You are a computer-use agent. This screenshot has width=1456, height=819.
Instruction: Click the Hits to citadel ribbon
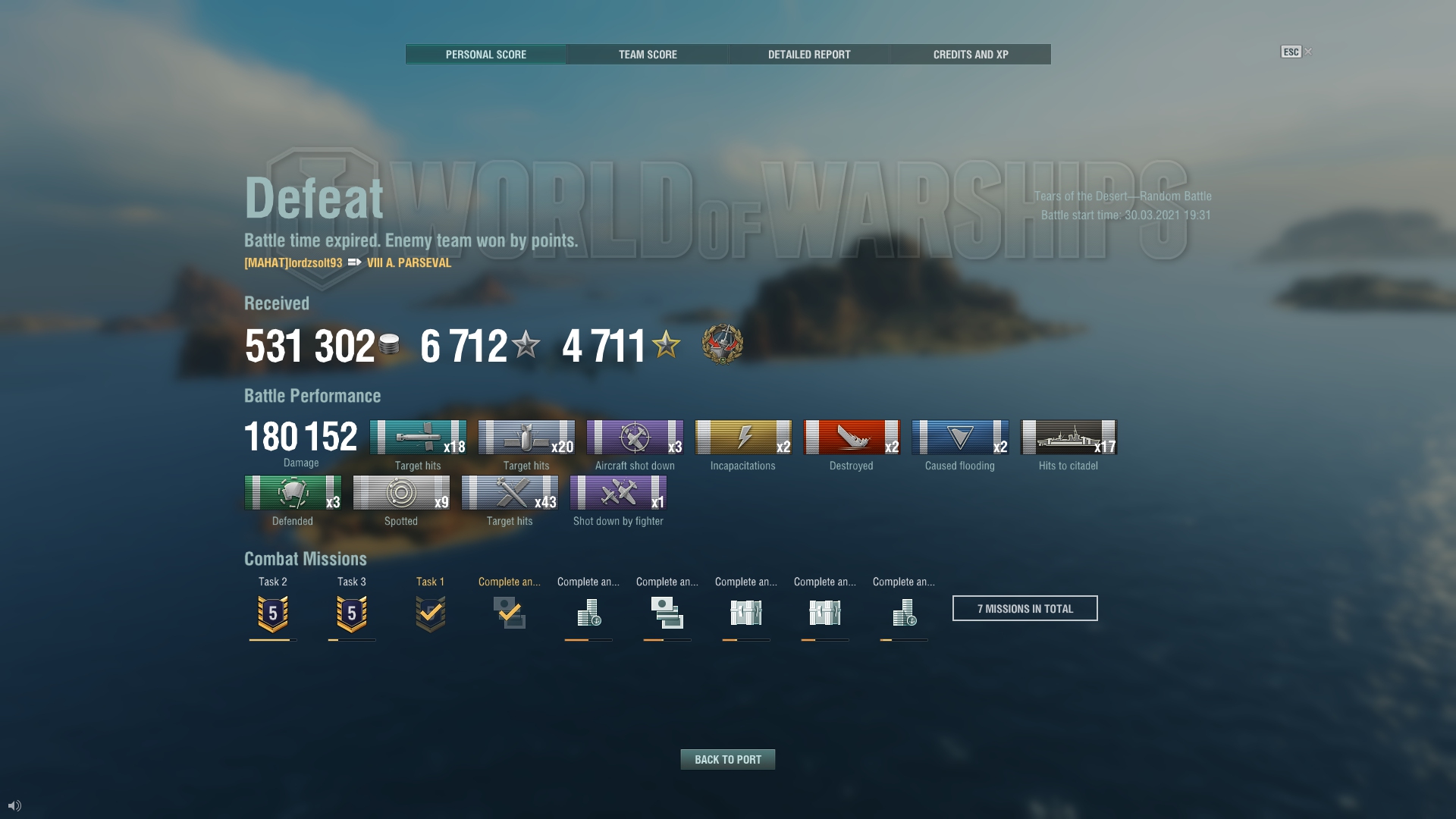pyautogui.click(x=1068, y=438)
